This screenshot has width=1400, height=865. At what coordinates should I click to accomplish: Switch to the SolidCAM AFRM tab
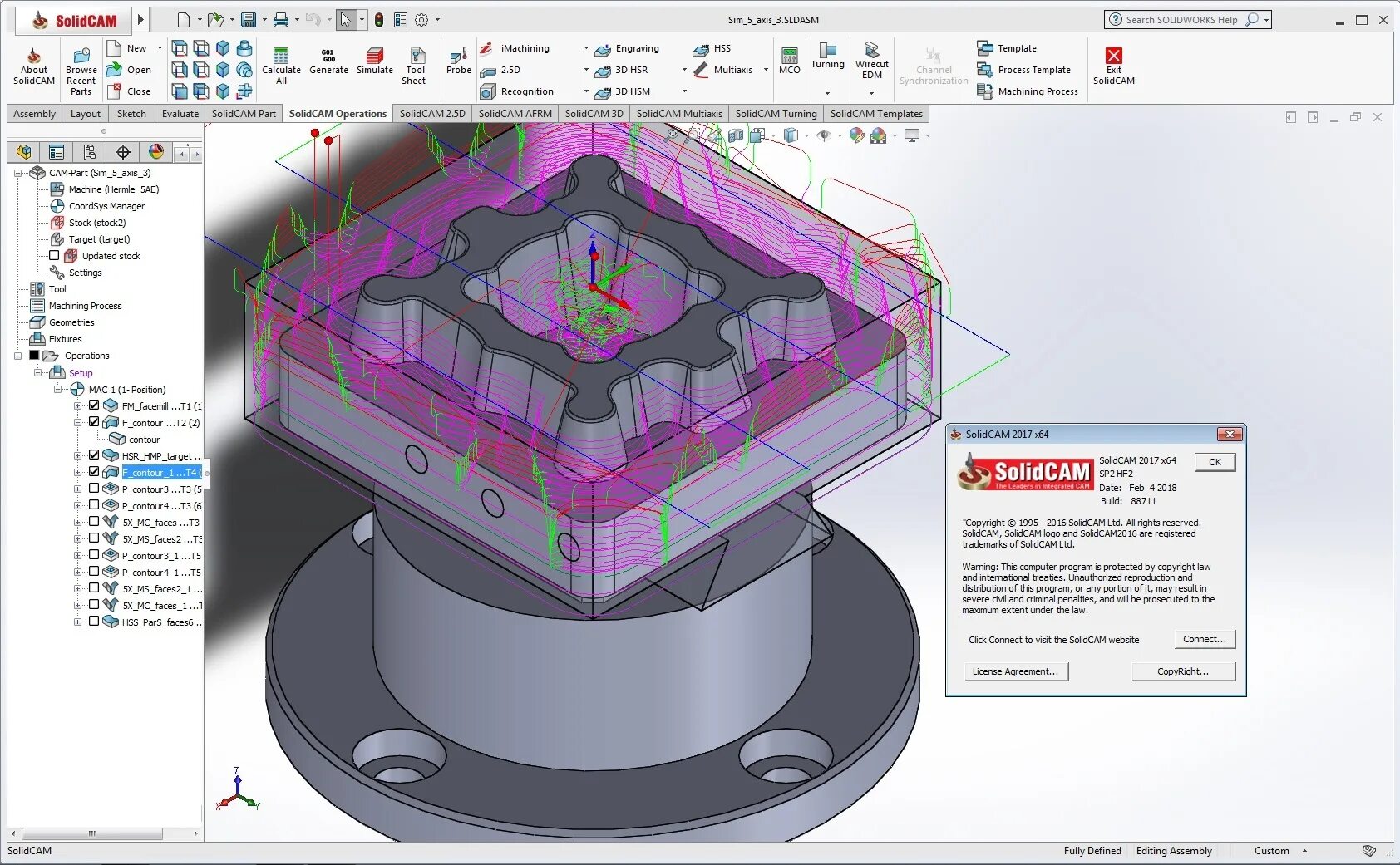click(x=515, y=114)
